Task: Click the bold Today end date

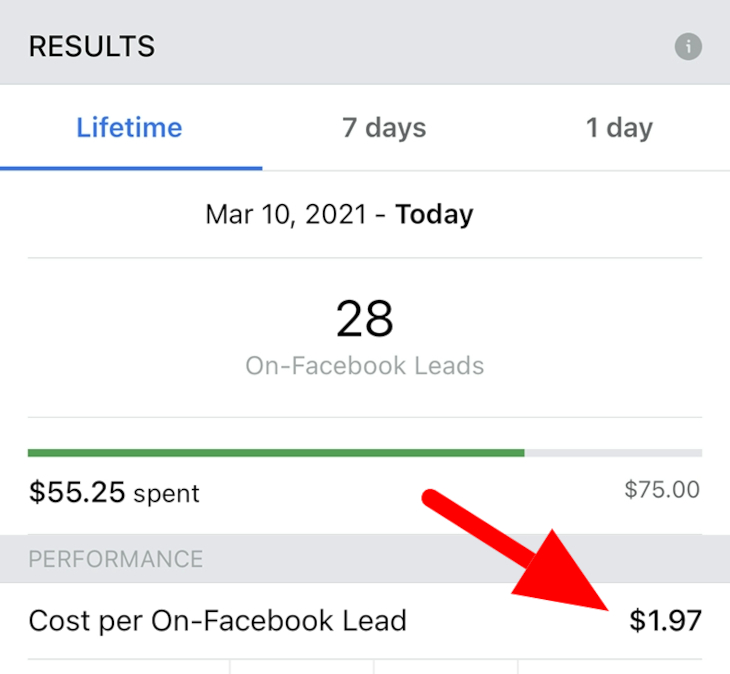Action: (435, 214)
